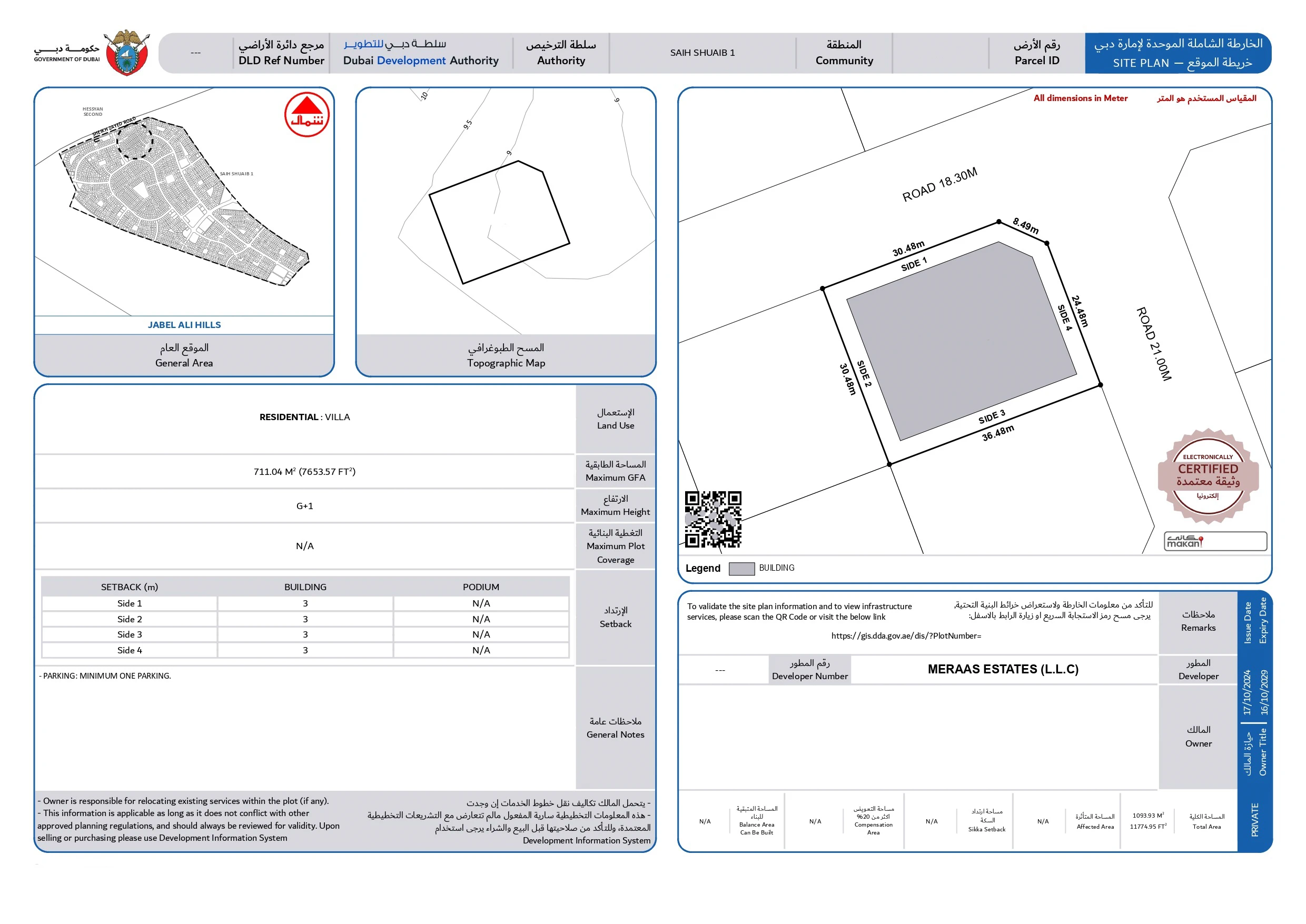Click the General Area map thumbnail
Image resolution: width=1306 pixels, height=924 pixels.
(184, 202)
